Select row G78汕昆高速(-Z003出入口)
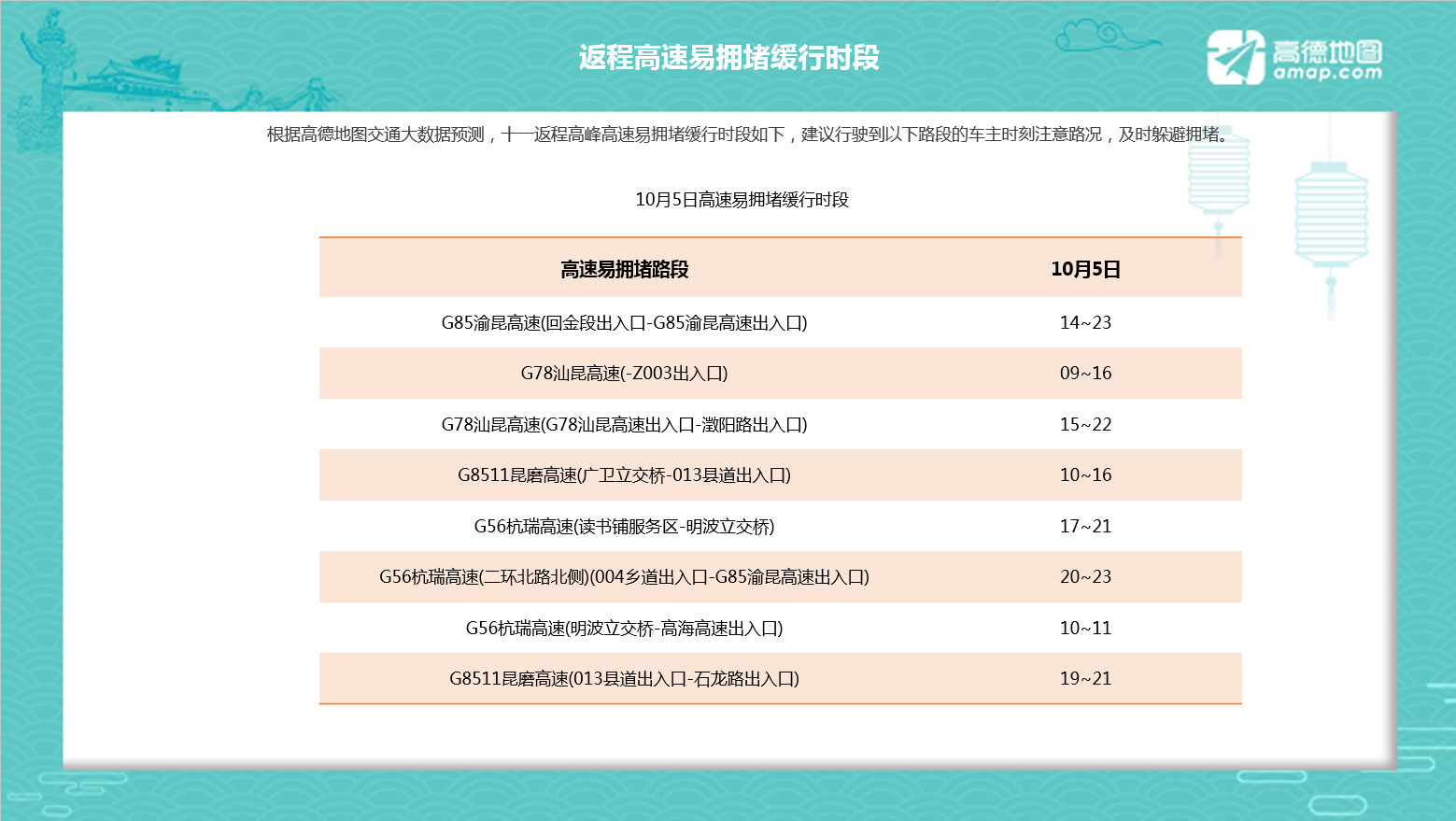This screenshot has height=821, width=1456. click(x=781, y=374)
